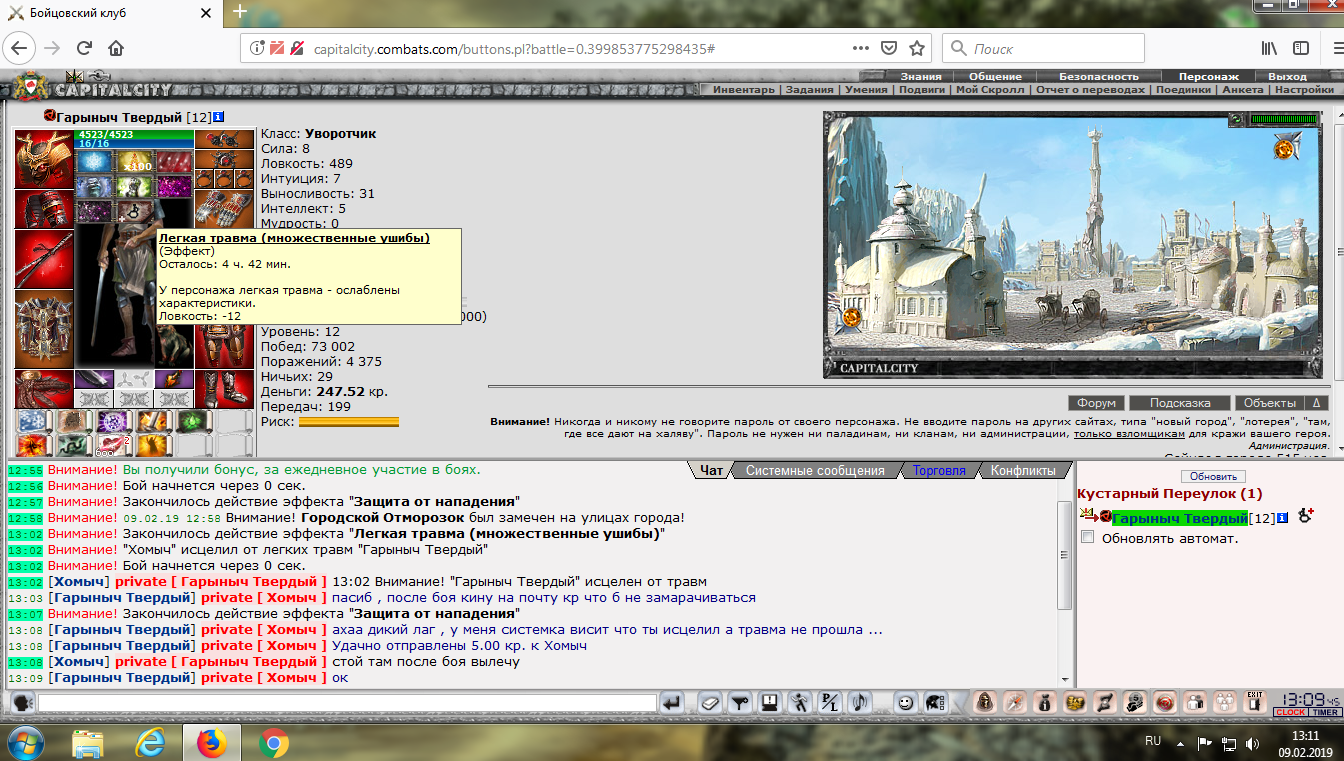The height and width of the screenshot is (761, 1344).
Task: Open Chrome from the Windows taskbar
Action: coord(274,742)
